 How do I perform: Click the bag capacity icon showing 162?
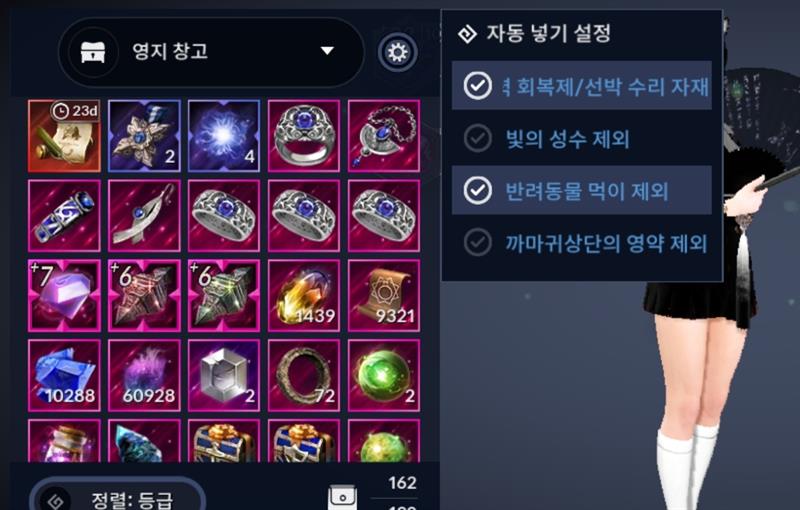pyautogui.click(x=342, y=497)
